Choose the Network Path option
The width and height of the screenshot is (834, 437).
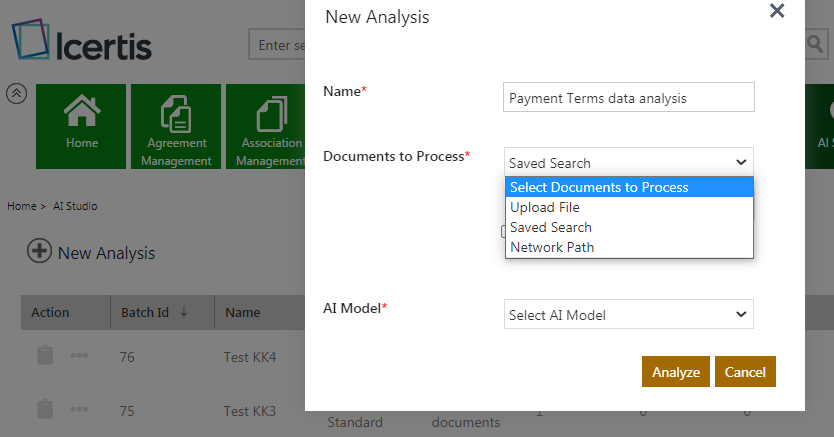(x=552, y=247)
